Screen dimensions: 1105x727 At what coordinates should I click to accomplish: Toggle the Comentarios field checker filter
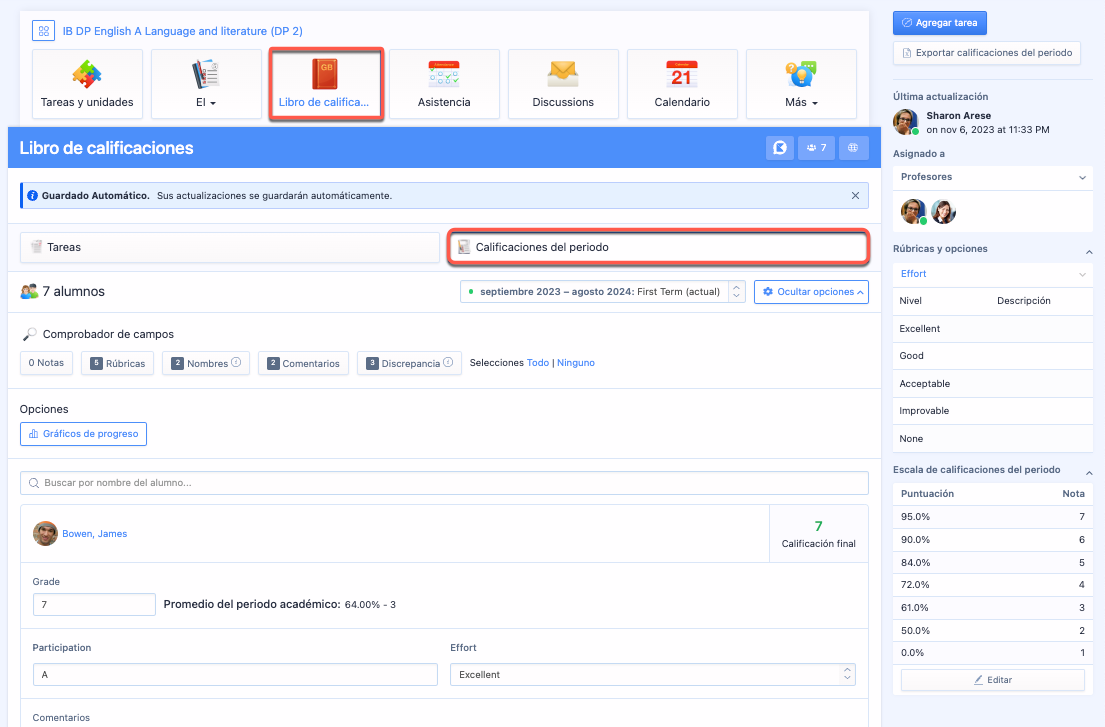click(x=303, y=363)
